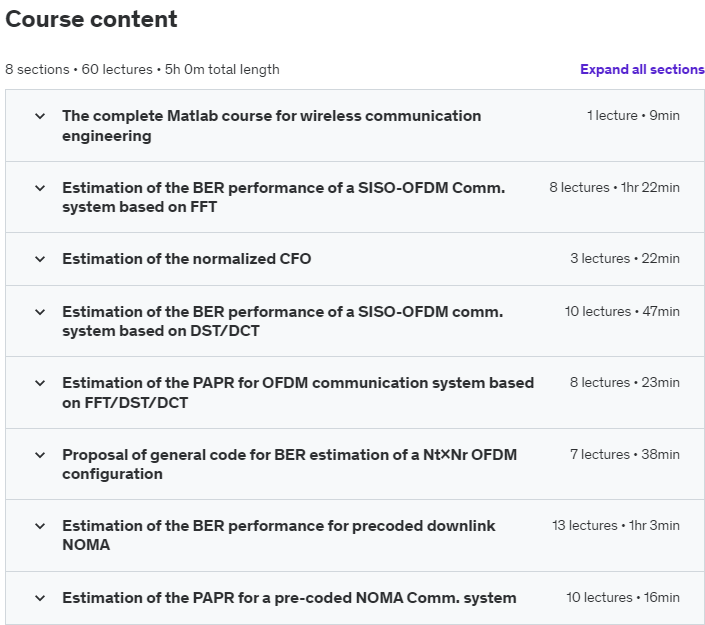Expand all sections link
The image size is (705, 625).
[642, 69]
